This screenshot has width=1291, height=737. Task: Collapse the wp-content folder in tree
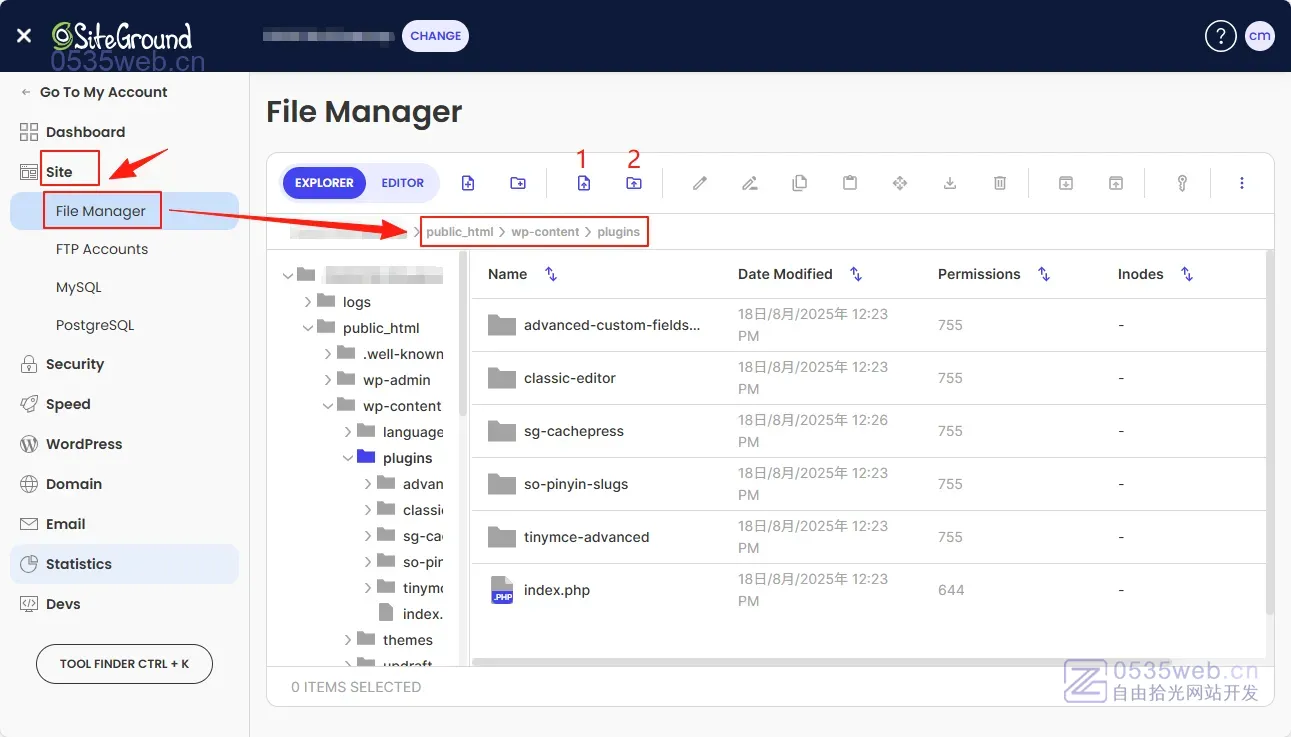tap(328, 406)
